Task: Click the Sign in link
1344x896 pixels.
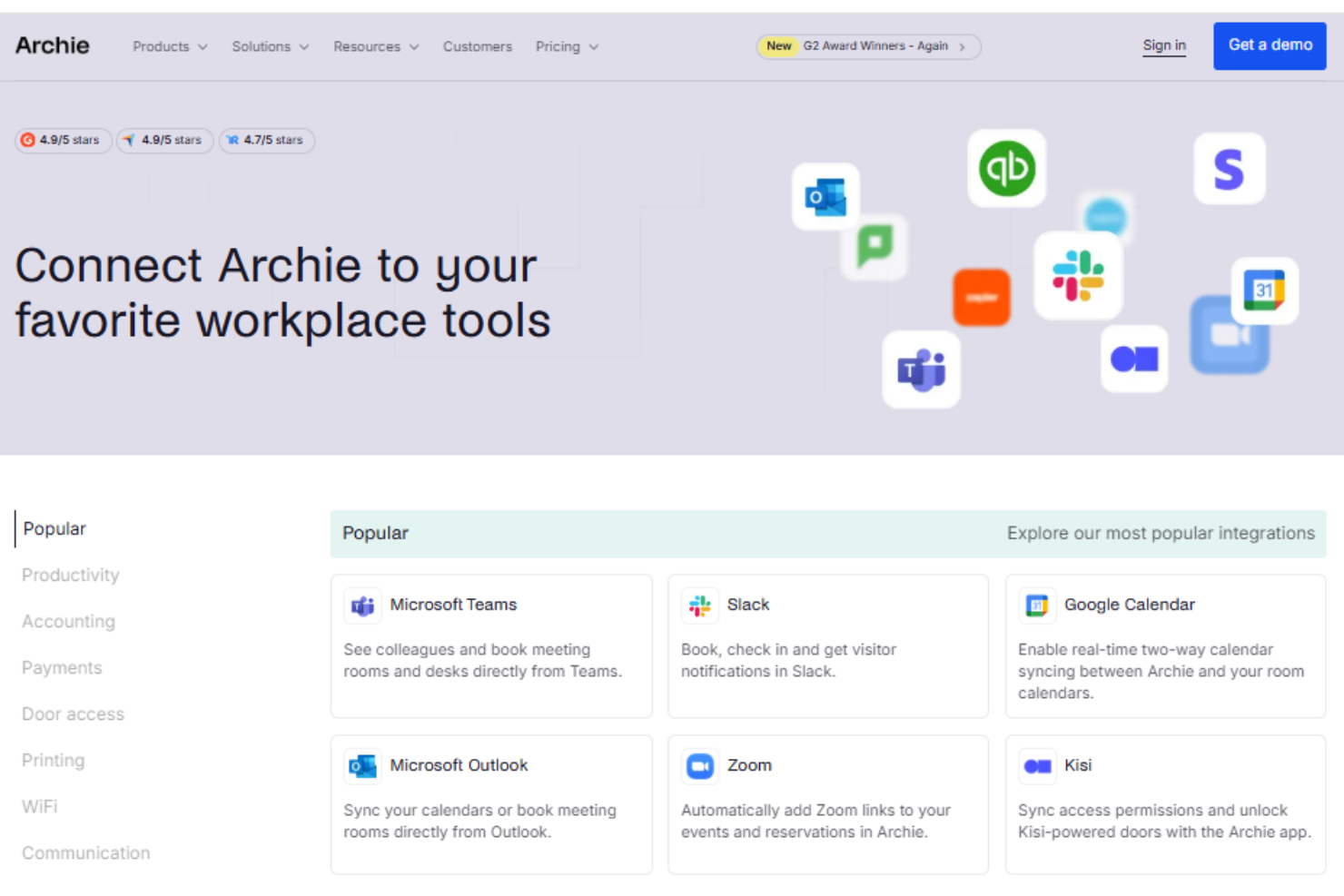Action: click(x=1163, y=45)
